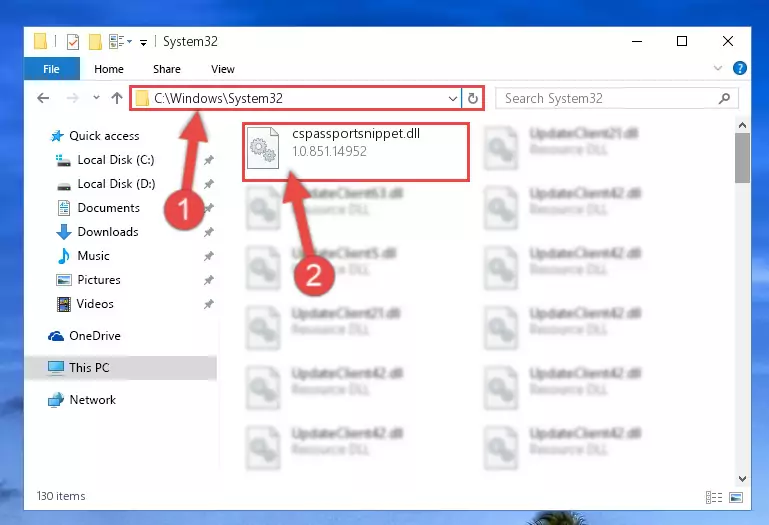This screenshot has width=769, height=525.
Task: Select the cspassportsnippet.dll file
Action: point(356,152)
